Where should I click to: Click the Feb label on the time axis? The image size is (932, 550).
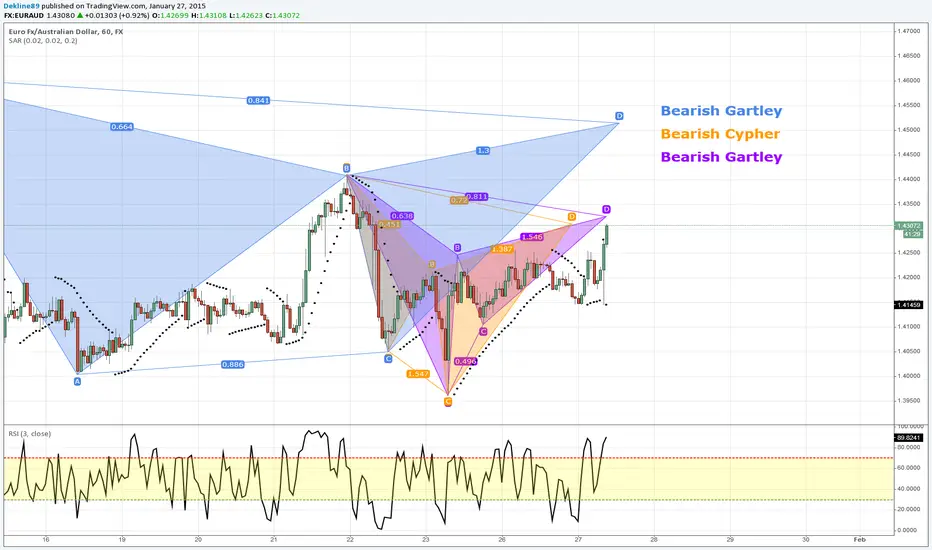pyautogui.click(x=859, y=540)
